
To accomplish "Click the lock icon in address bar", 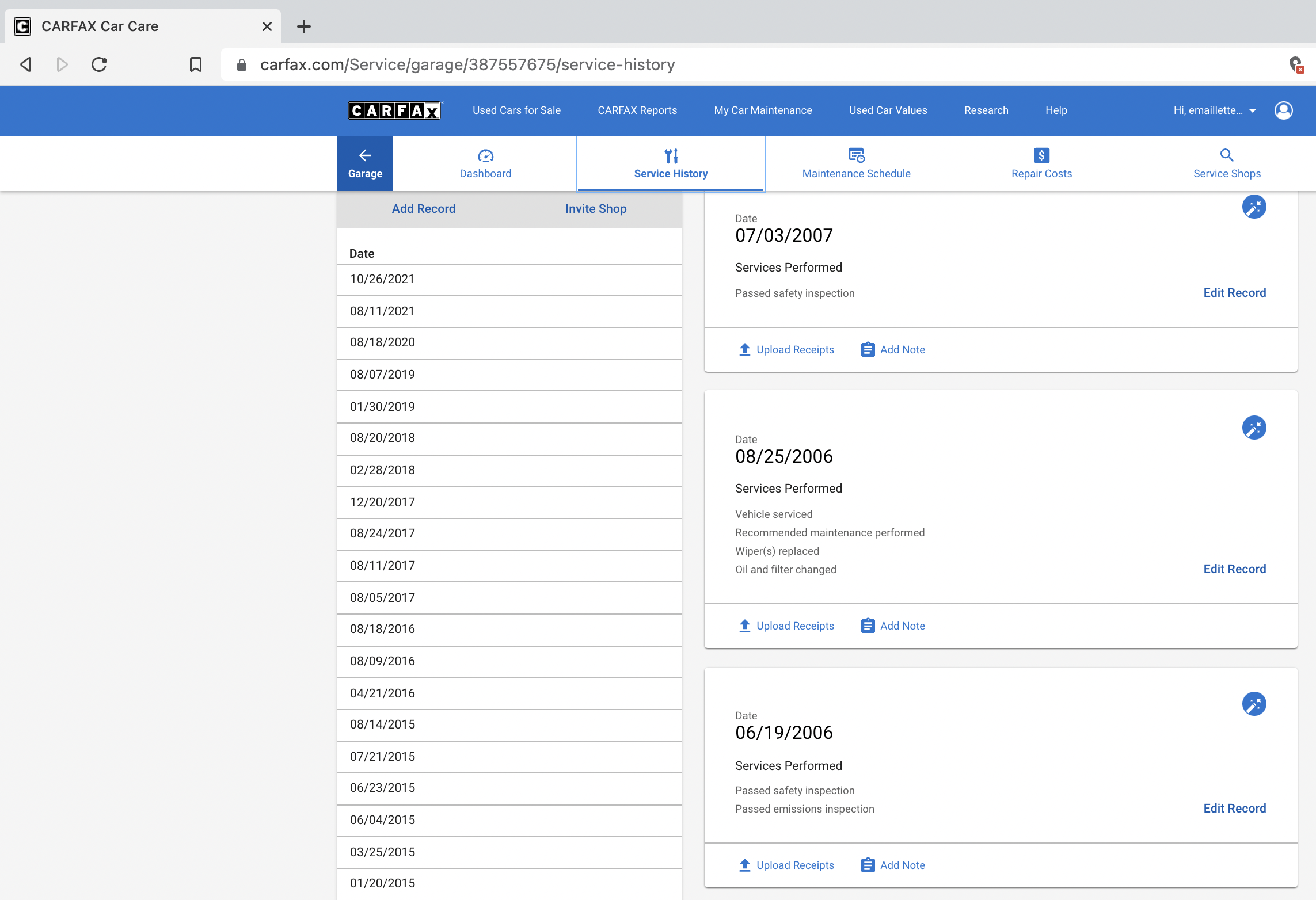I will tap(242, 65).
